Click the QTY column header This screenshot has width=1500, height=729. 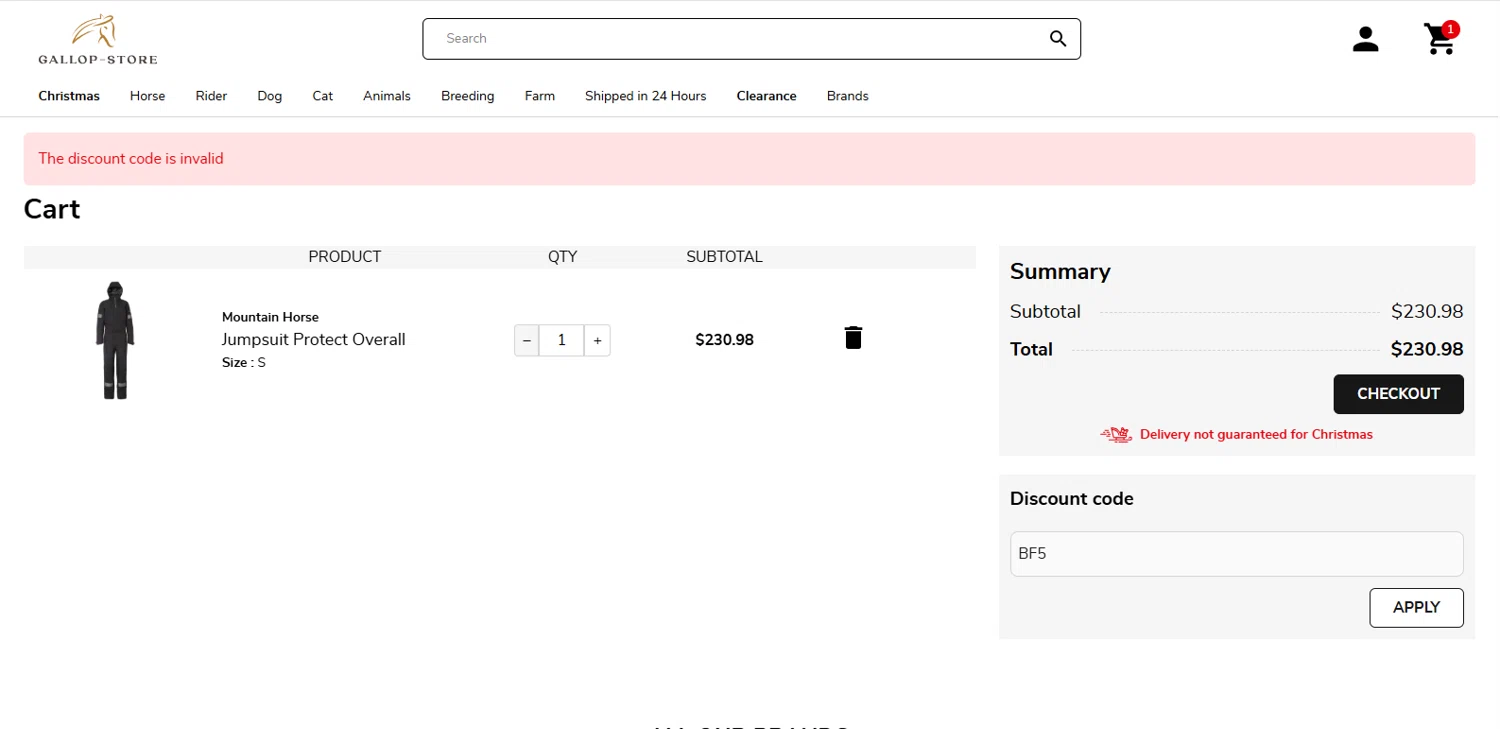[x=562, y=257]
